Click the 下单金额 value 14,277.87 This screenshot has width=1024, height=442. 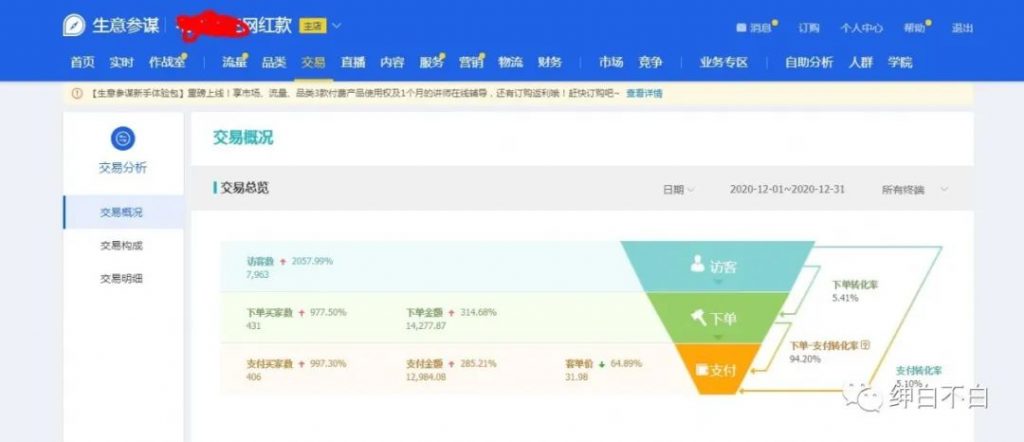[x=426, y=325]
